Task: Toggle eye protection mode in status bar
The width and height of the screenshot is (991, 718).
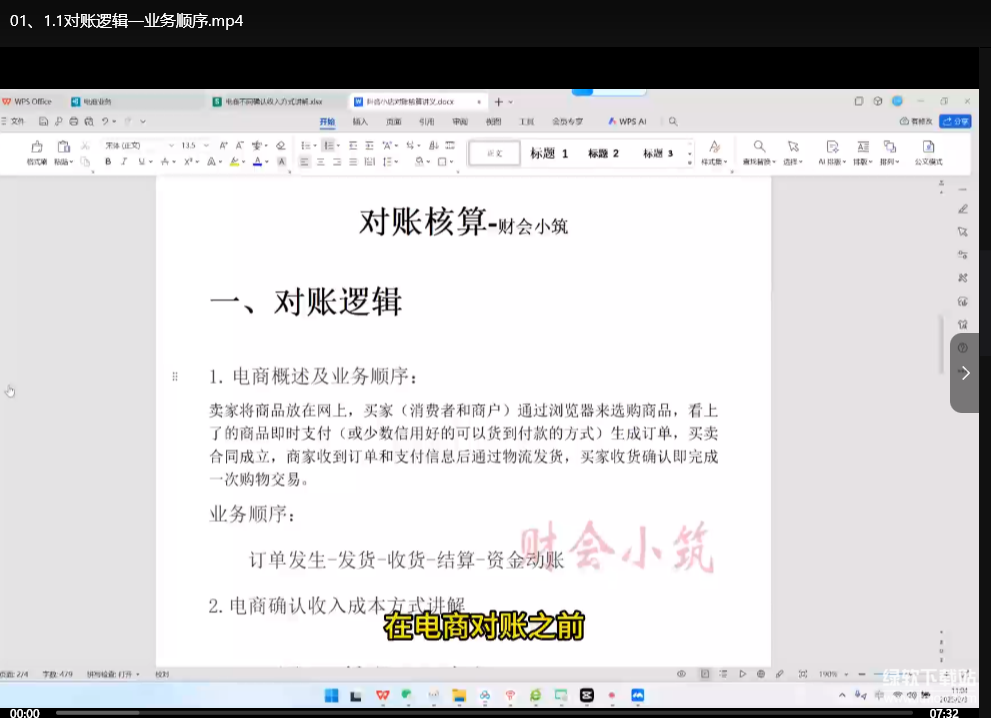Action: (682, 674)
